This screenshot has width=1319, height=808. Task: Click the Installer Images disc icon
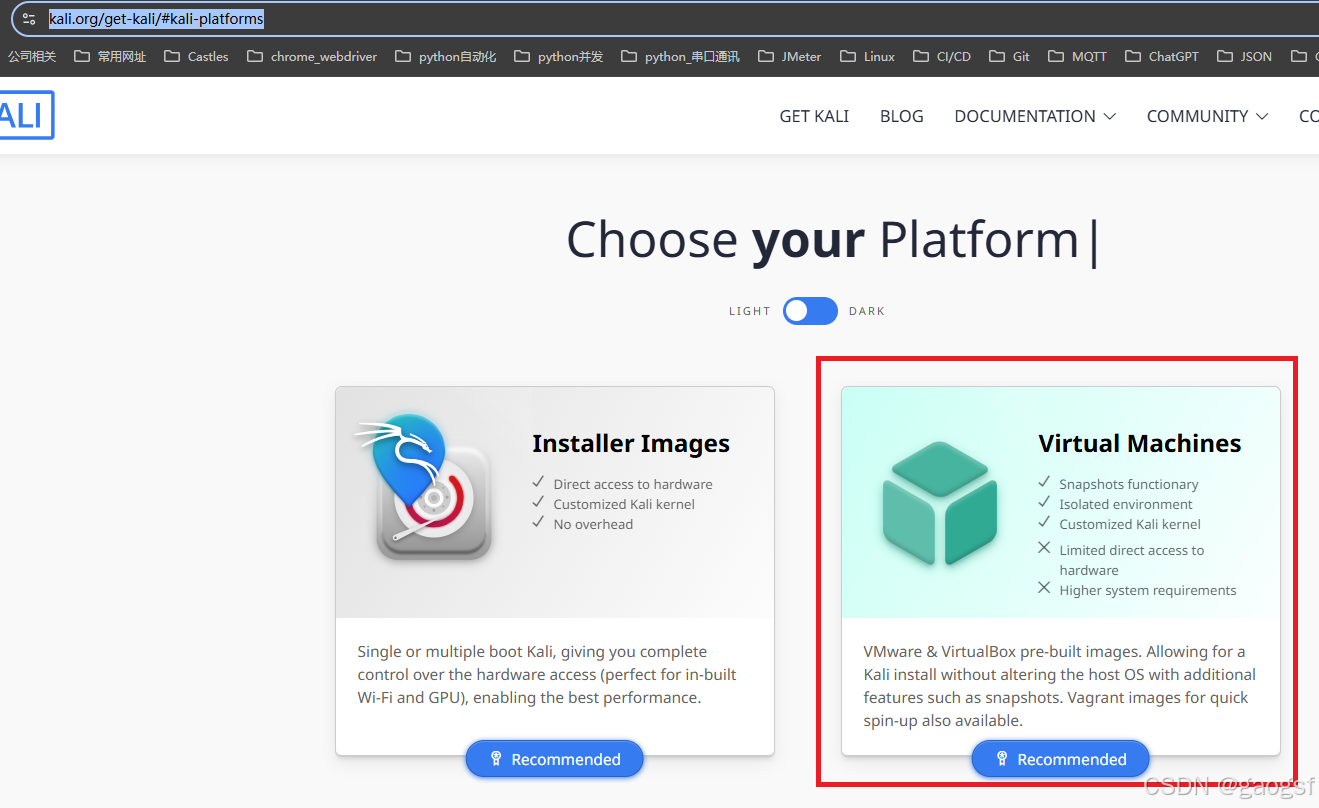tap(426, 487)
